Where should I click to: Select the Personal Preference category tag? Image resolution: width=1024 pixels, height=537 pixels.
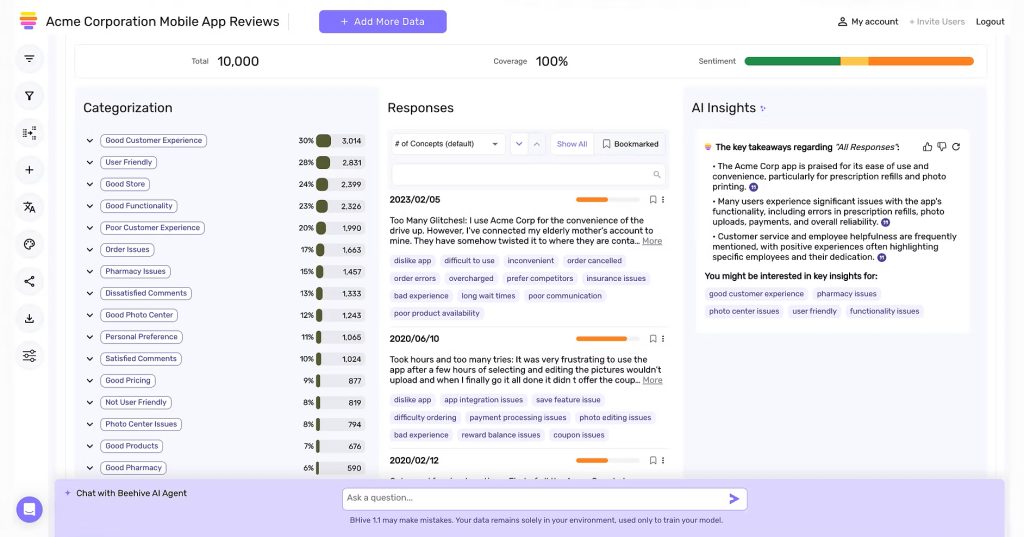[141, 337]
